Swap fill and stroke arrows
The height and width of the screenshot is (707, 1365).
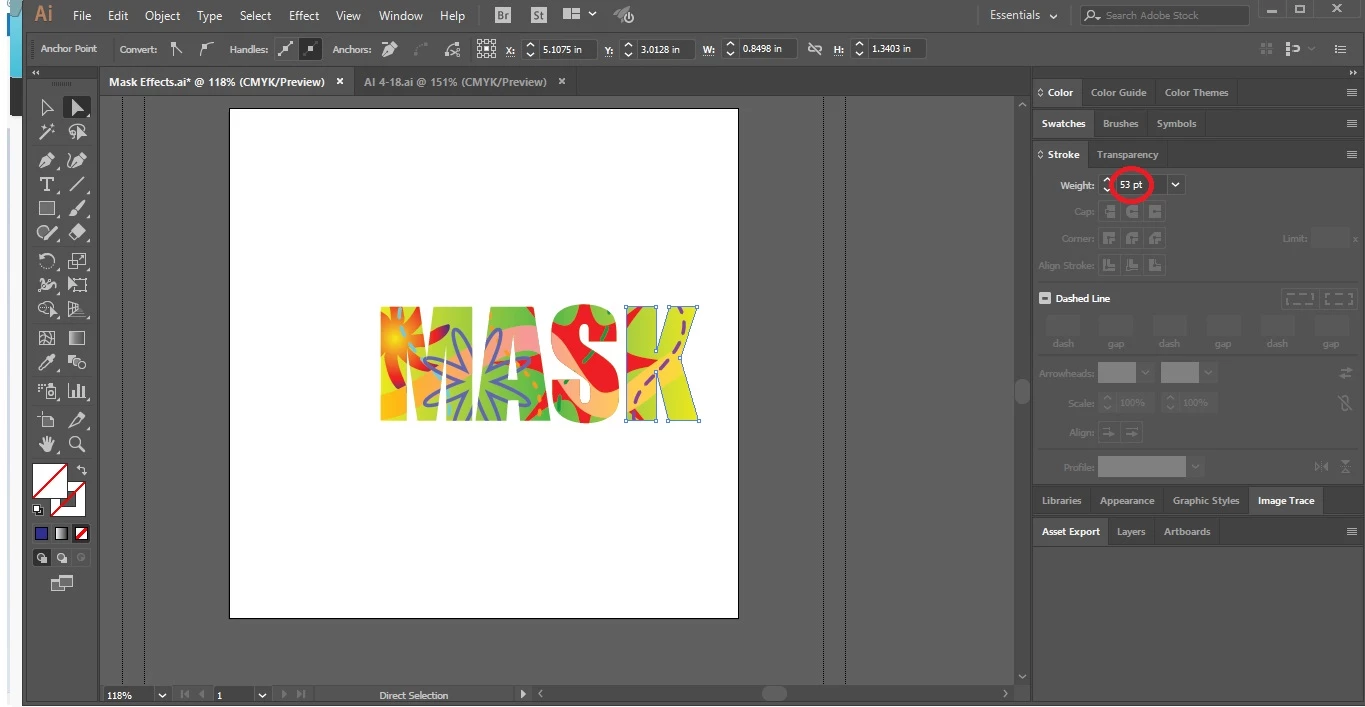click(x=82, y=470)
